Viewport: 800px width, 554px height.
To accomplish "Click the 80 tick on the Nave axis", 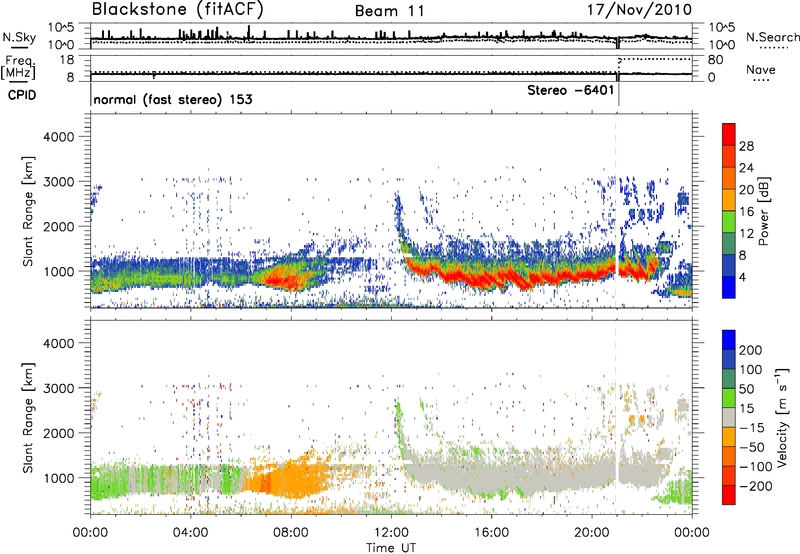I will [715, 60].
